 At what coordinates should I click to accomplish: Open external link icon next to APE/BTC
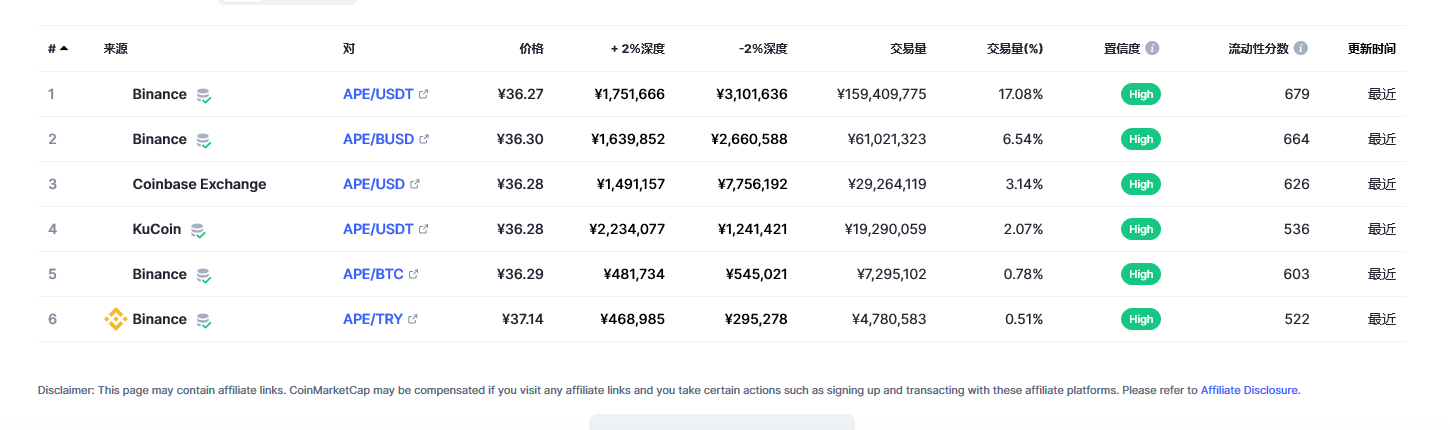(413, 274)
